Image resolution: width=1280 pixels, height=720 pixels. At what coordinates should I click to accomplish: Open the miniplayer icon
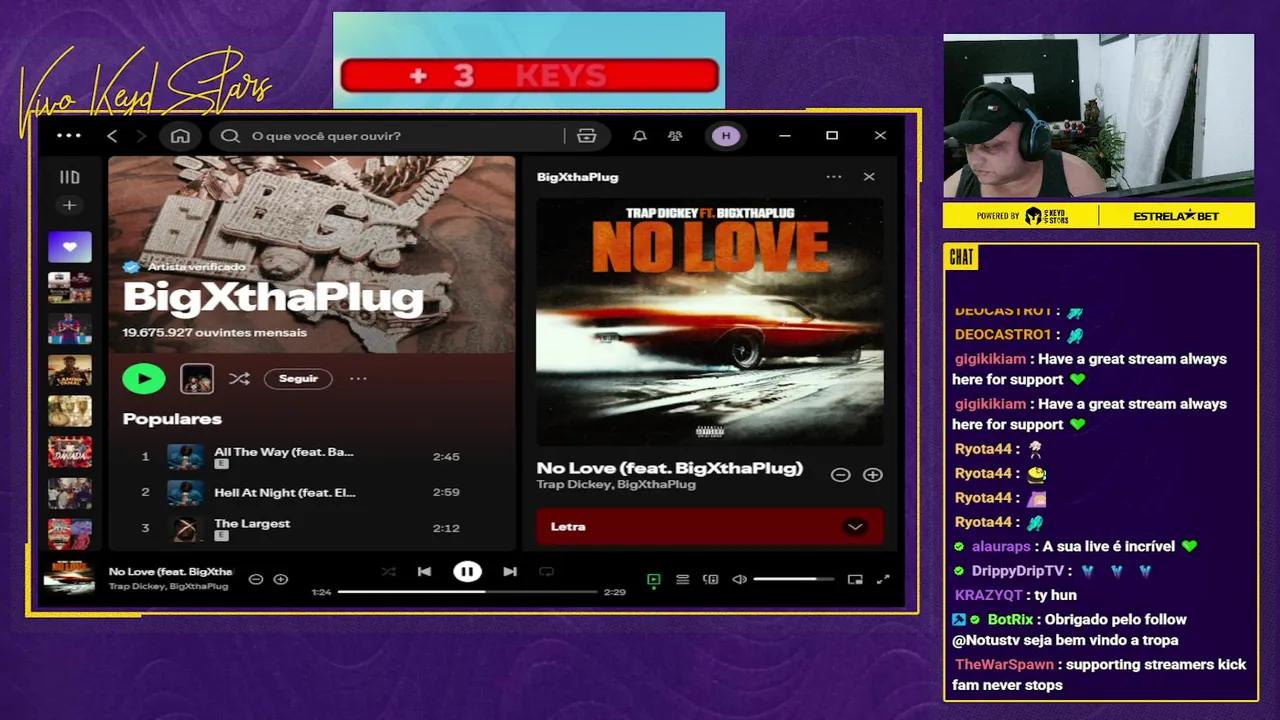pos(855,579)
